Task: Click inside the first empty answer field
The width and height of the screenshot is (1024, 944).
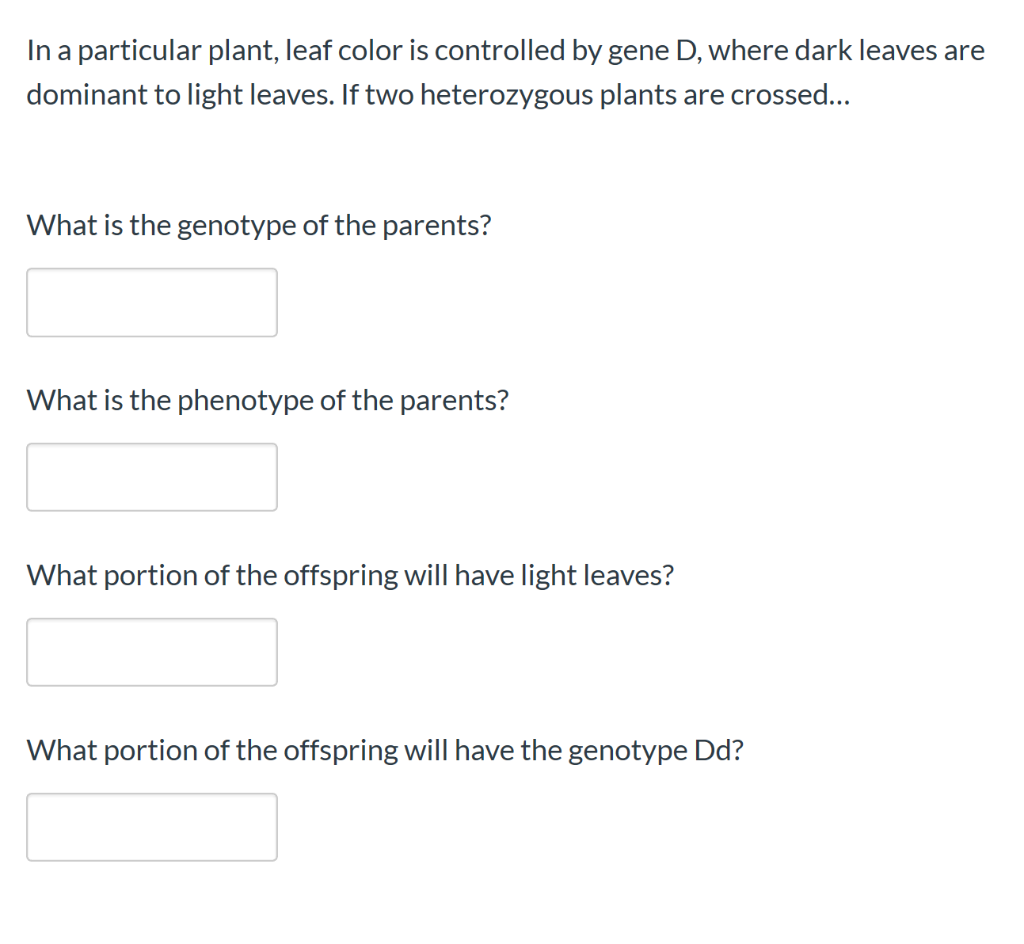Action: click(x=152, y=302)
